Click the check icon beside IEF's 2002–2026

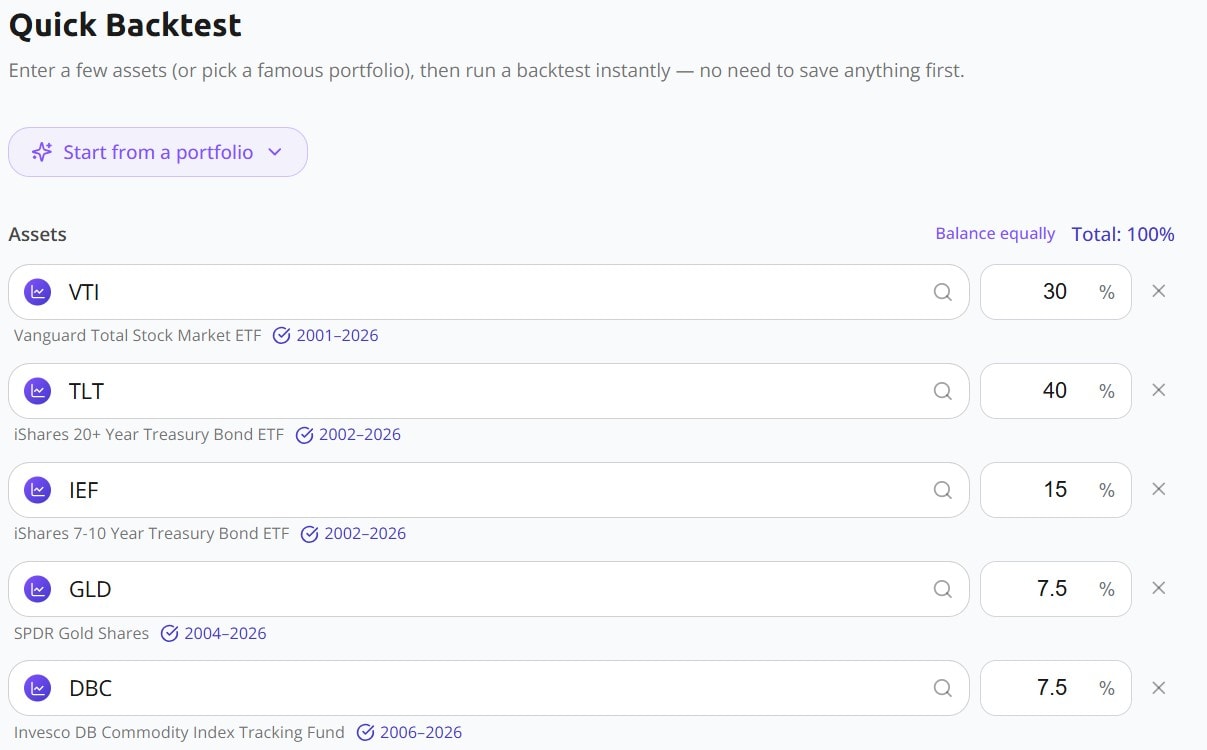(x=309, y=534)
